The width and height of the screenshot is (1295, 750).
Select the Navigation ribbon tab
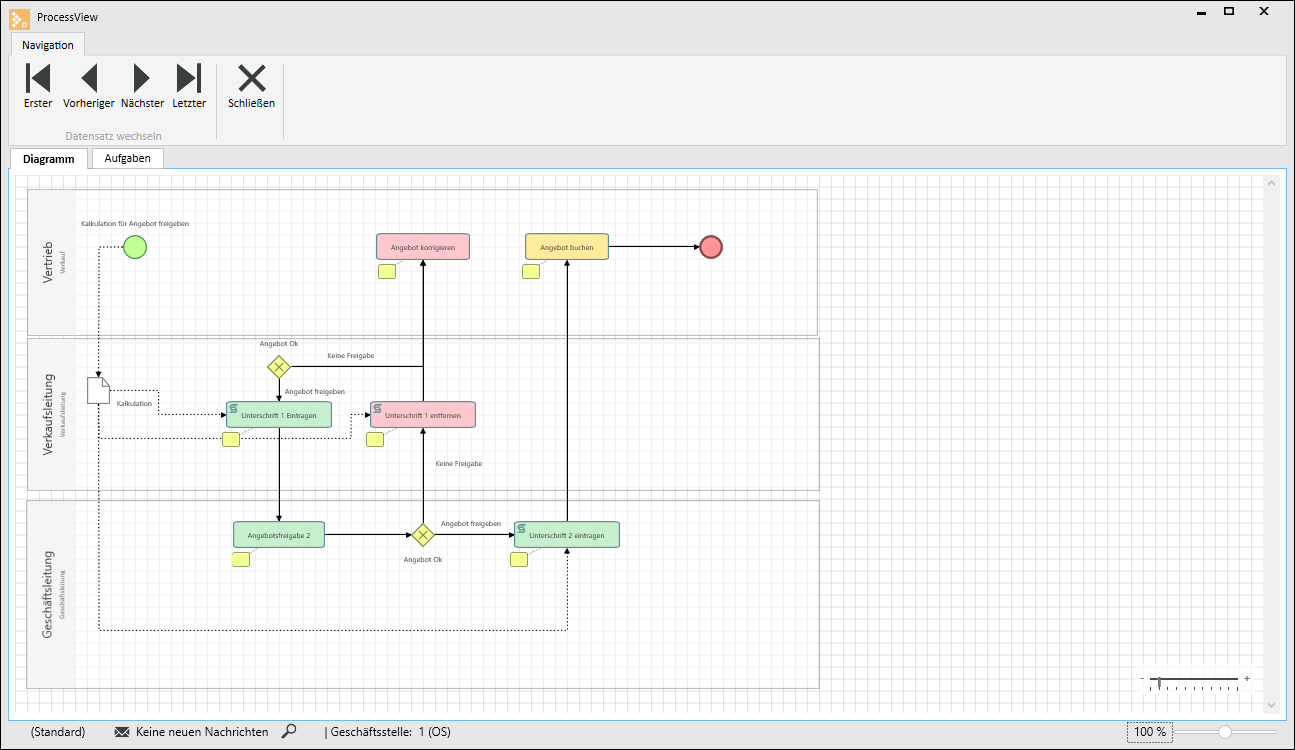48,45
